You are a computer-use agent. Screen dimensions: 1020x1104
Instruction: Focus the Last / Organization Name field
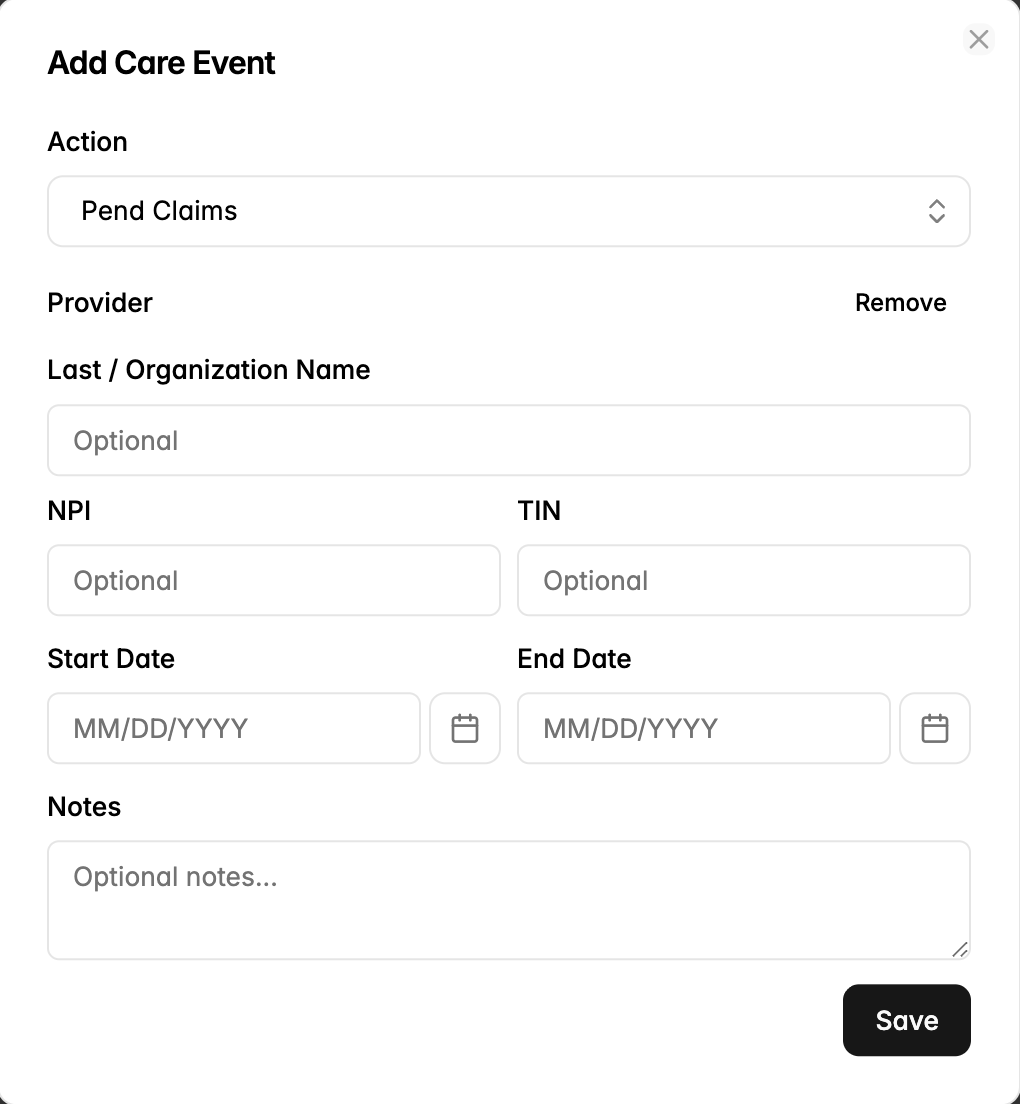point(509,440)
